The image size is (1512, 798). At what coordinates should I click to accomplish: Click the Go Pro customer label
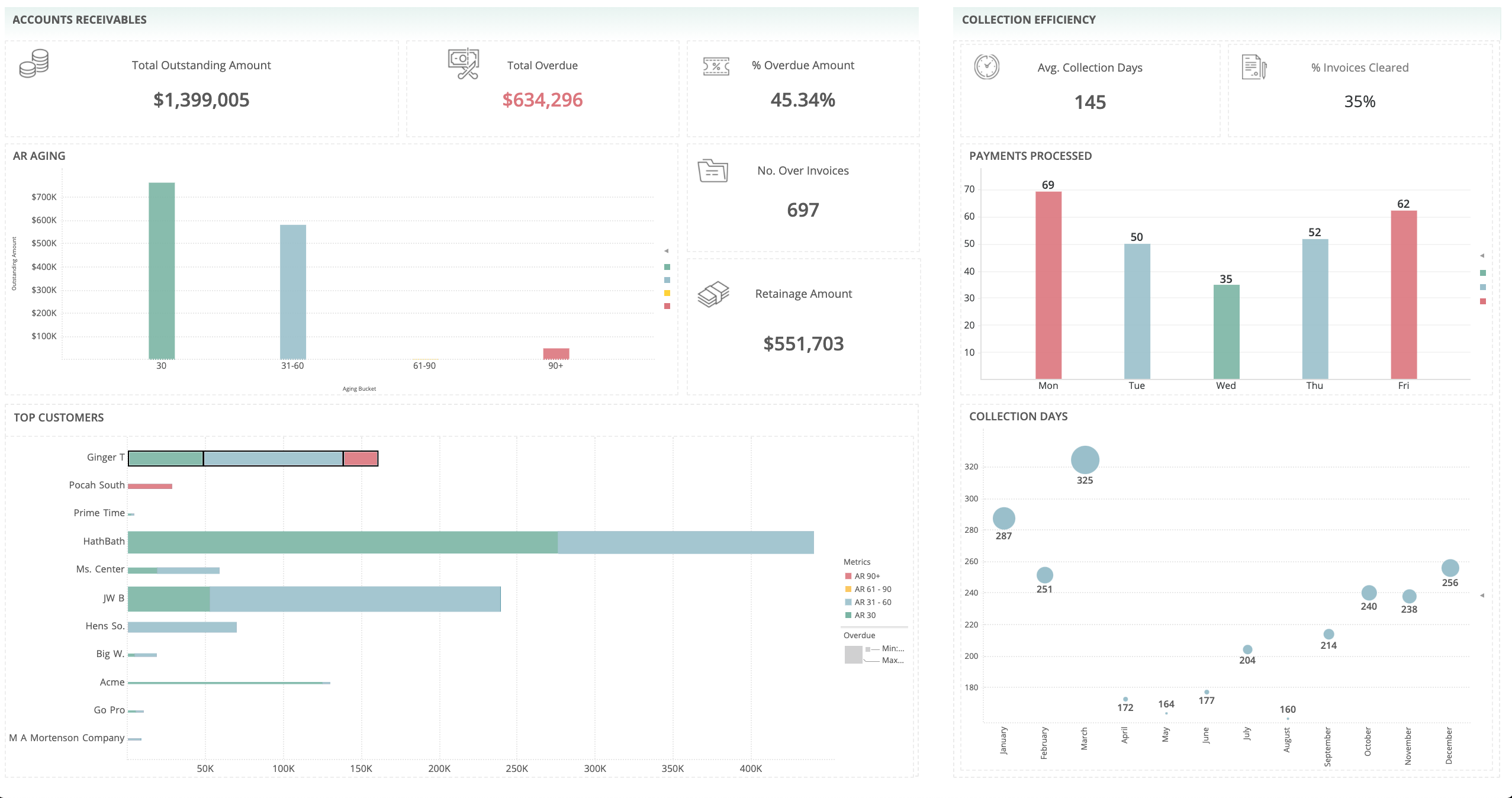click(110, 710)
